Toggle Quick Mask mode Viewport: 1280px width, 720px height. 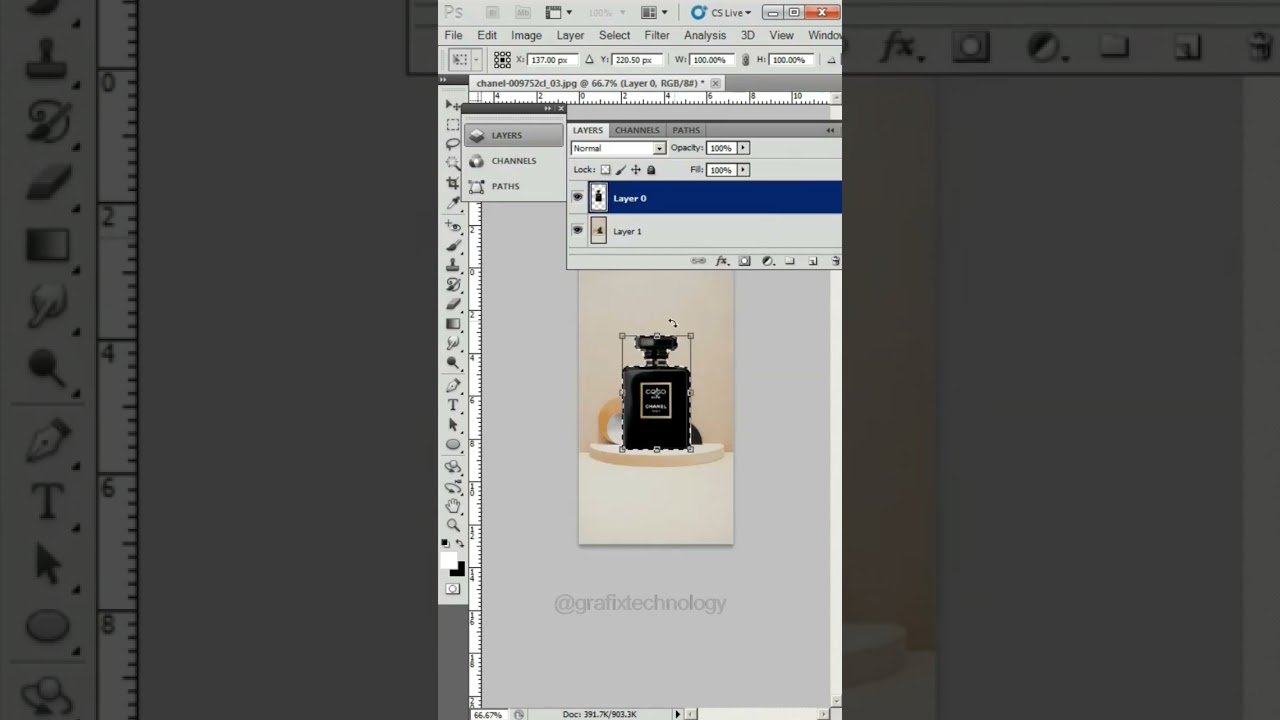(453, 589)
